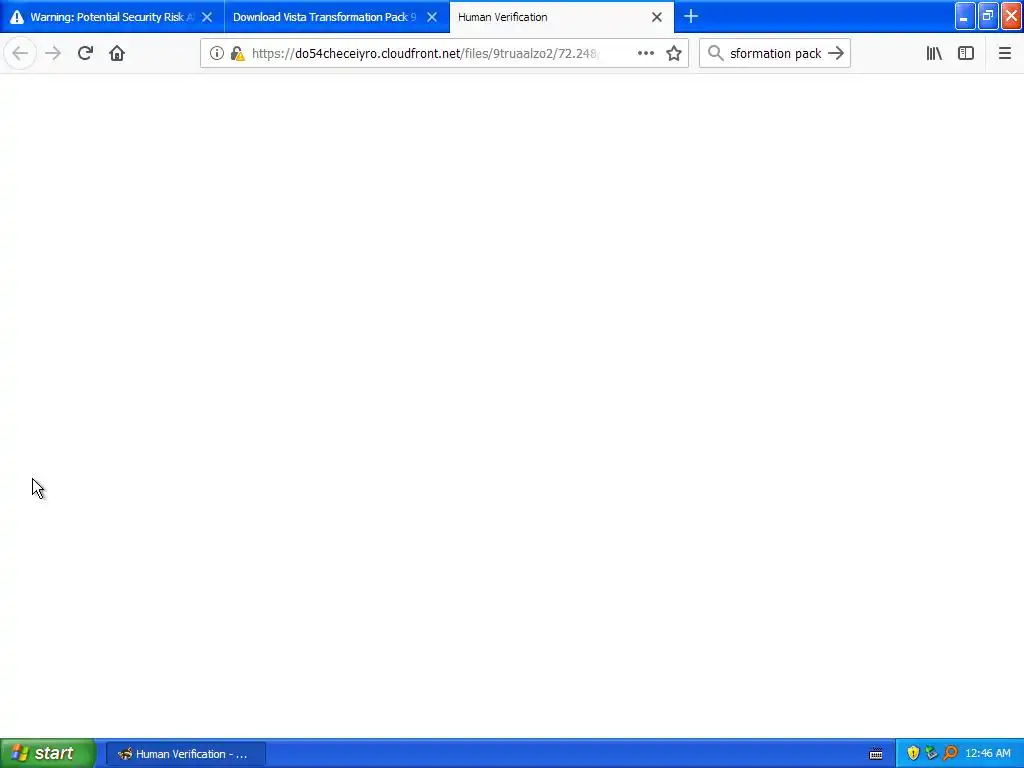Switch to the Warning: Potential Security Risk tab
Screen dimensions: 1024x768
(x=112, y=17)
